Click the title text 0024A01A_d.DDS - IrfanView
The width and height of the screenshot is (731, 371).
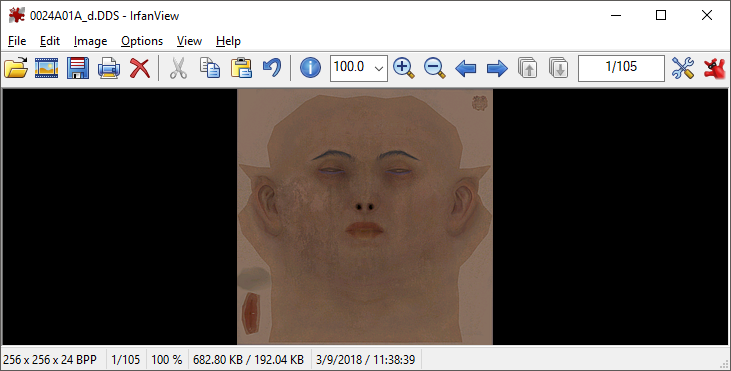tap(104, 16)
